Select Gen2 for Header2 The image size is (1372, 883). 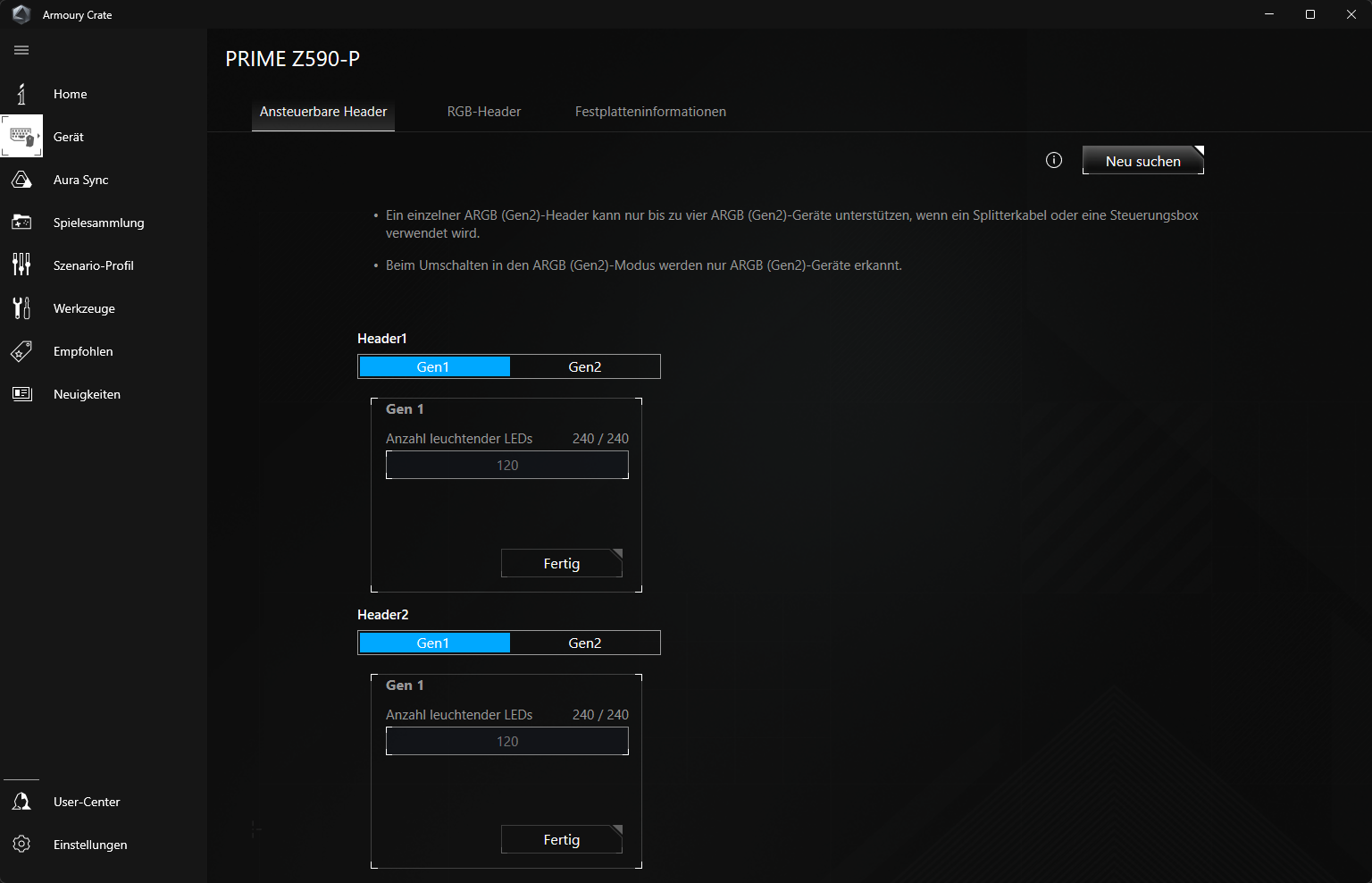pyautogui.click(x=585, y=643)
